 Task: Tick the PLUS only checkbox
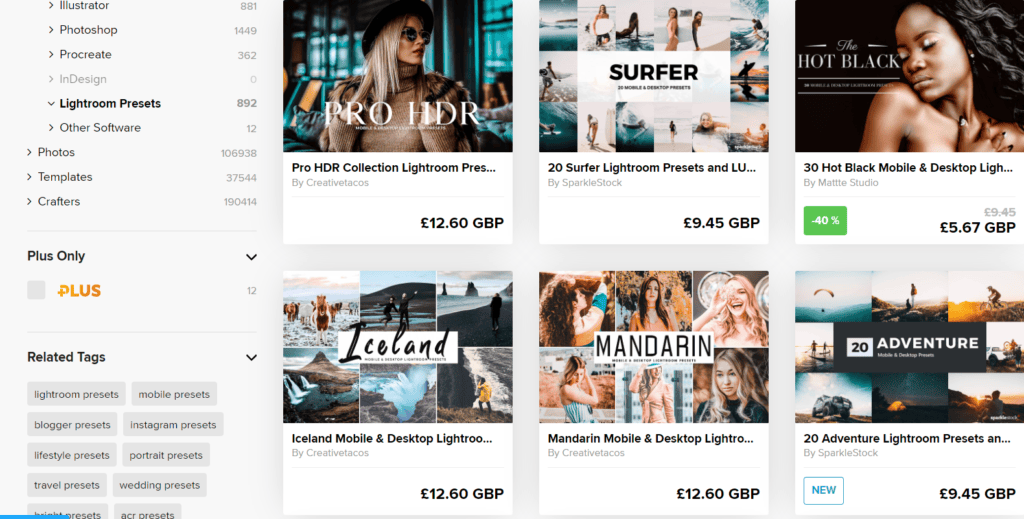[36, 291]
